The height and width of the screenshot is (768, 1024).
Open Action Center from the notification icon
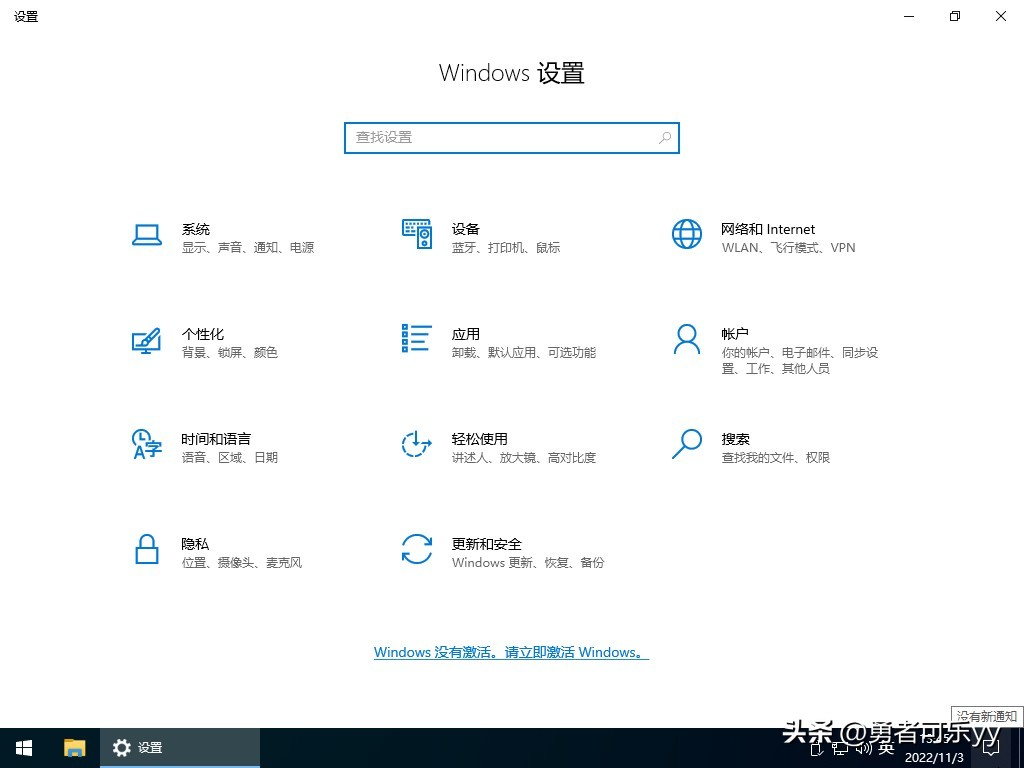point(990,748)
